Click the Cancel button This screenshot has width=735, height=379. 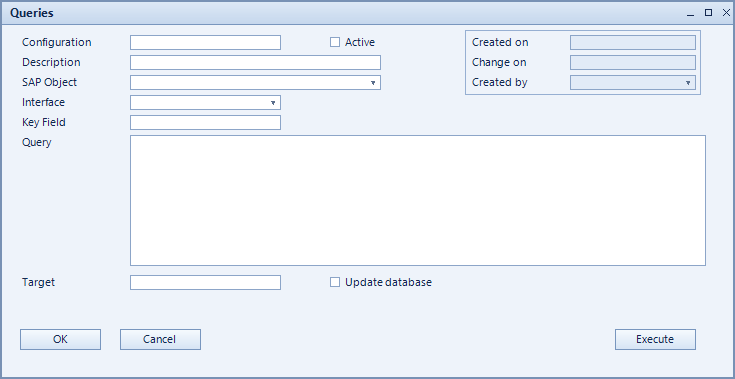160,339
